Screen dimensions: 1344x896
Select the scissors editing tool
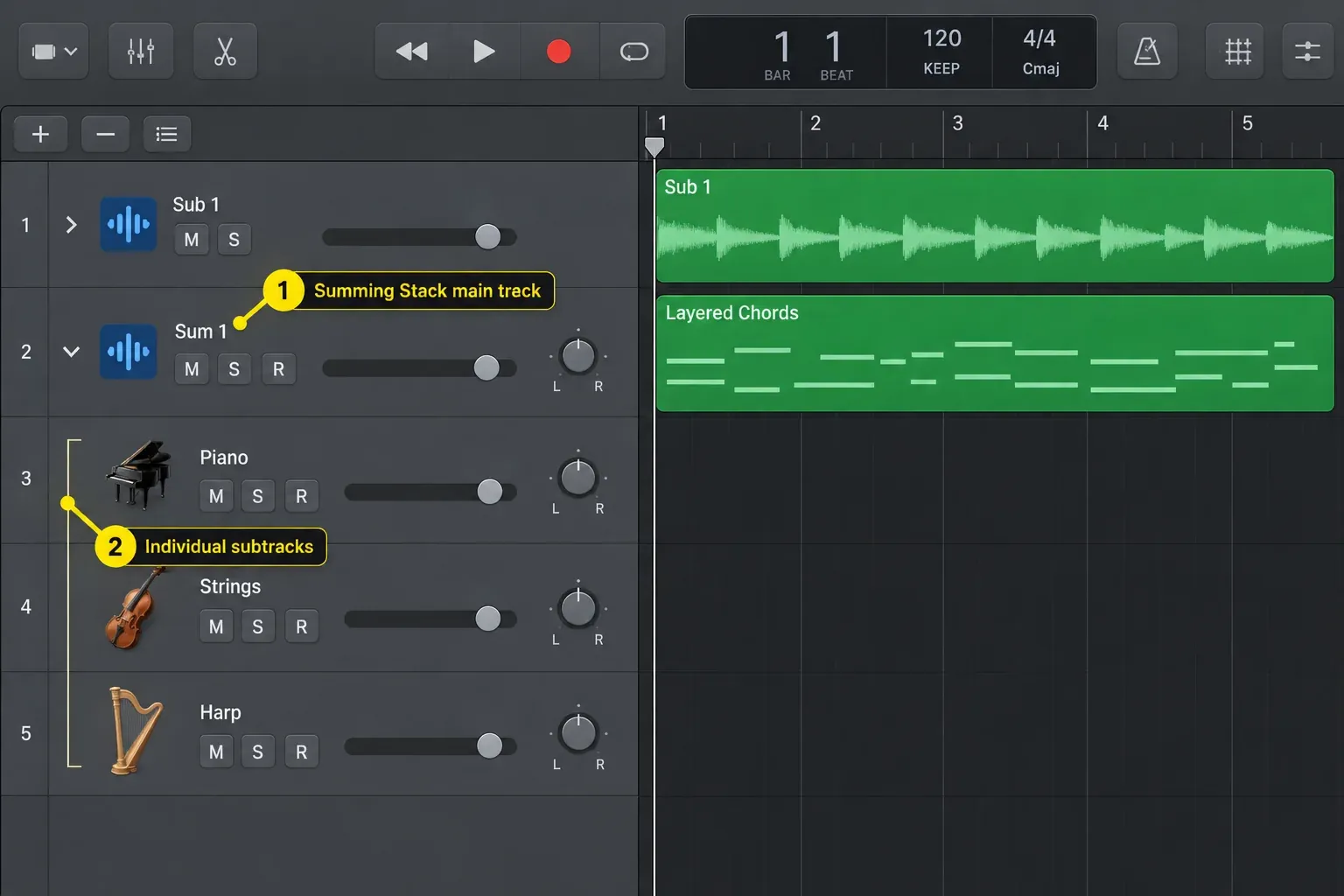click(225, 52)
